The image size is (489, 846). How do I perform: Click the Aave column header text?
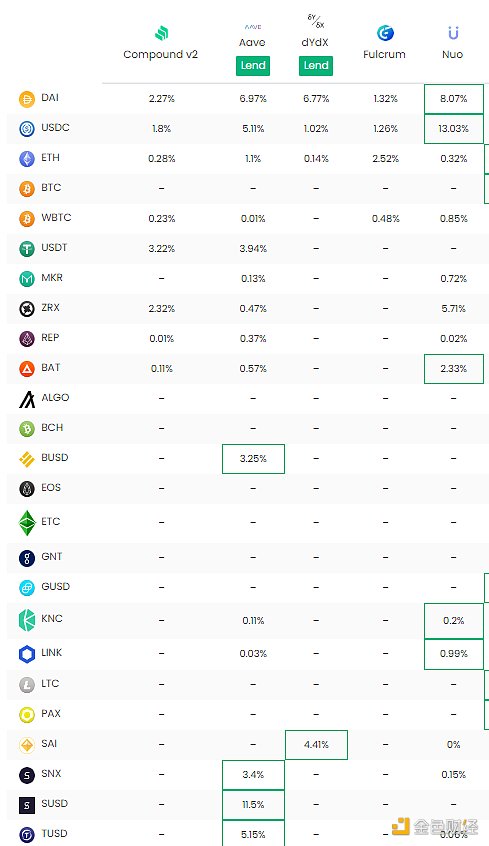pyautogui.click(x=253, y=42)
